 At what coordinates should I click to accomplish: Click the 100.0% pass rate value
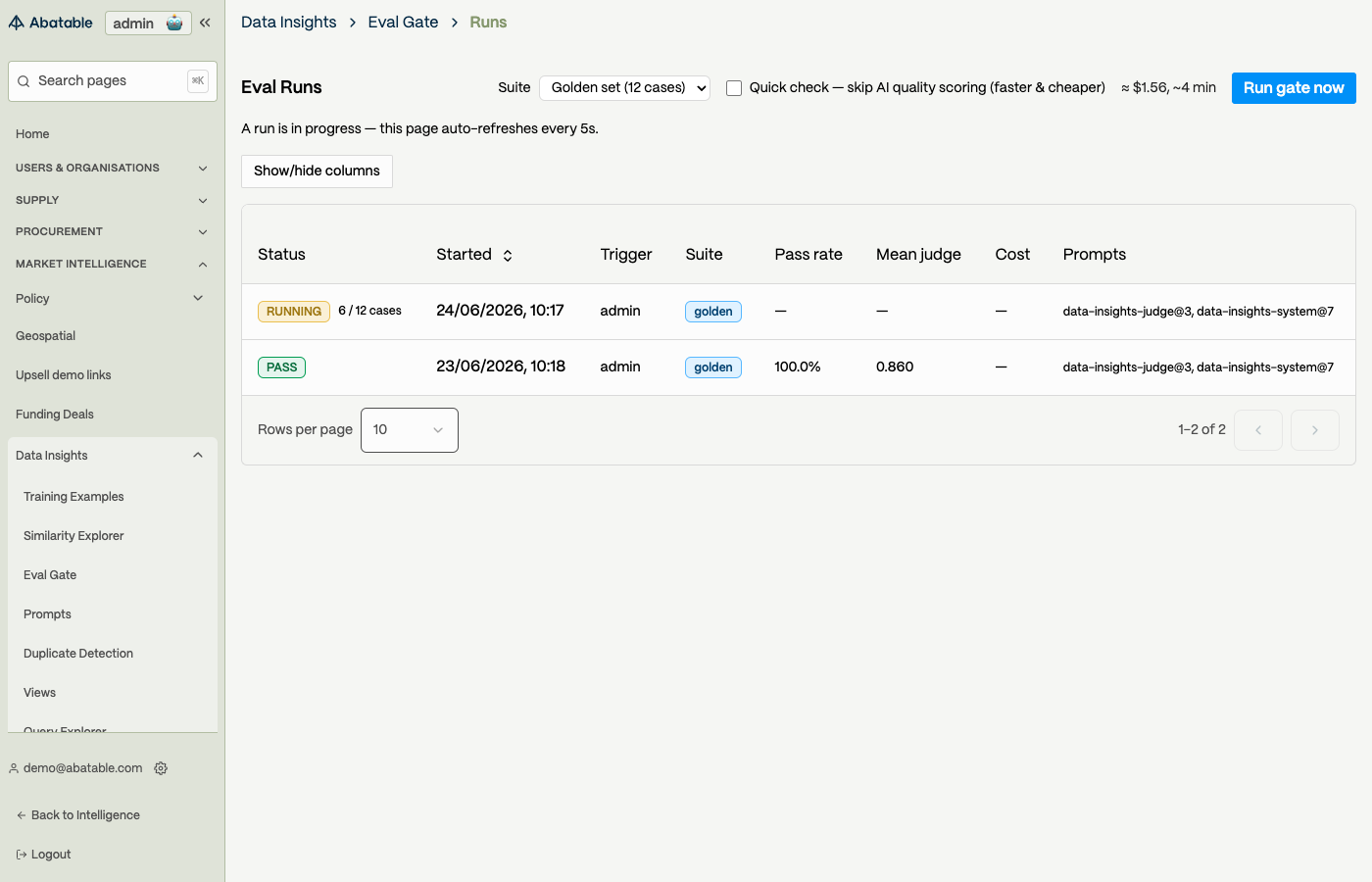tap(798, 367)
